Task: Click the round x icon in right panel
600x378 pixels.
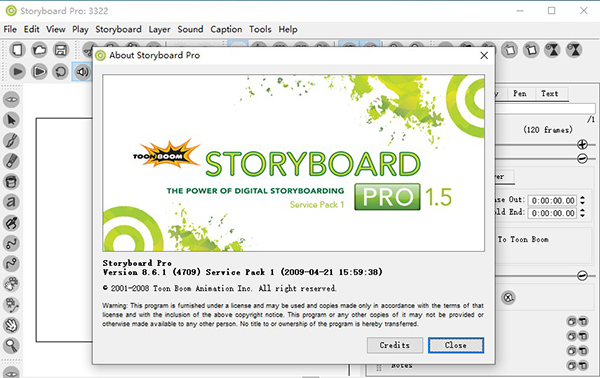Action: point(508,297)
